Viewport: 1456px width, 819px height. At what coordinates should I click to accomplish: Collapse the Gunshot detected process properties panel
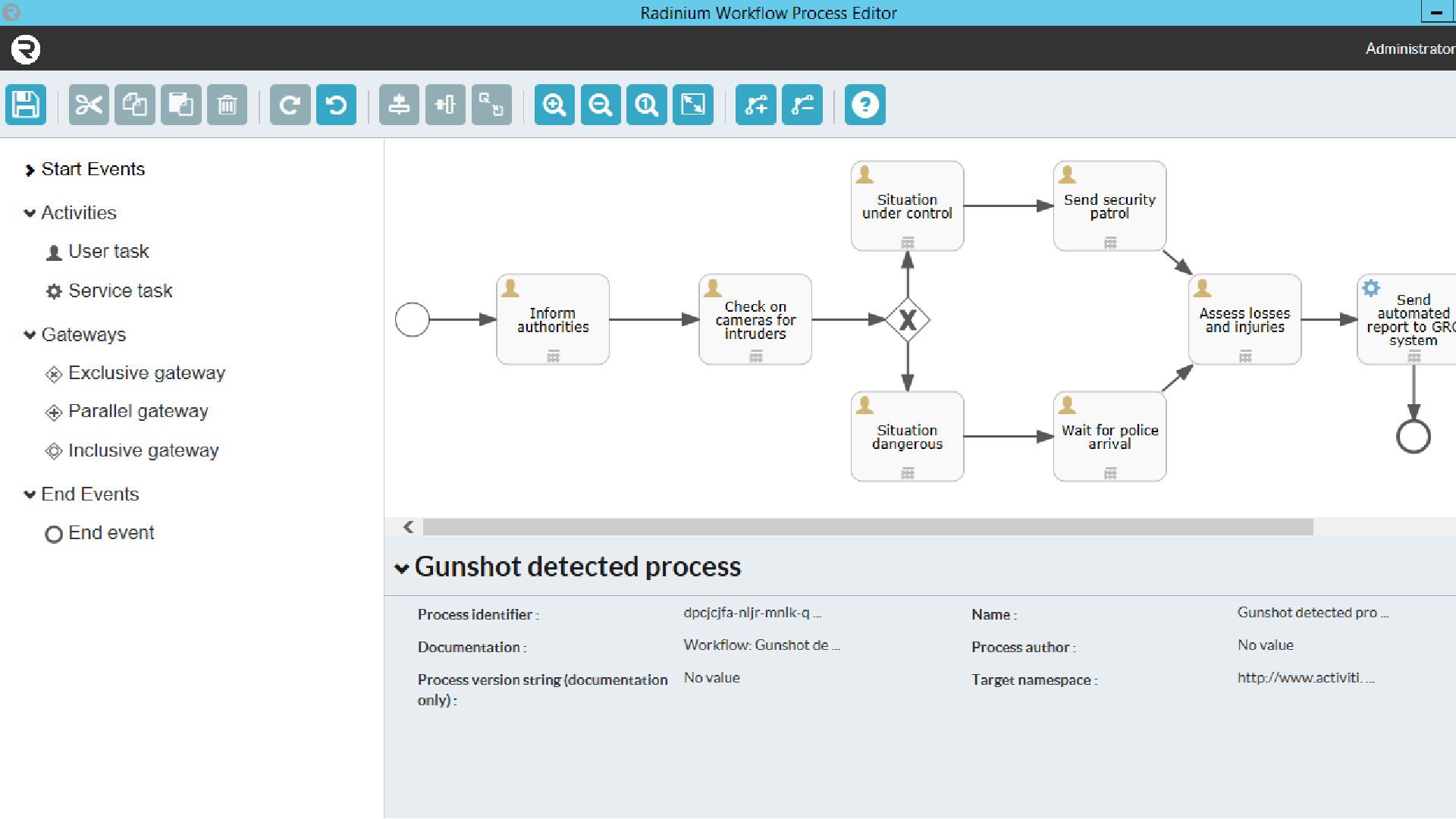402,568
